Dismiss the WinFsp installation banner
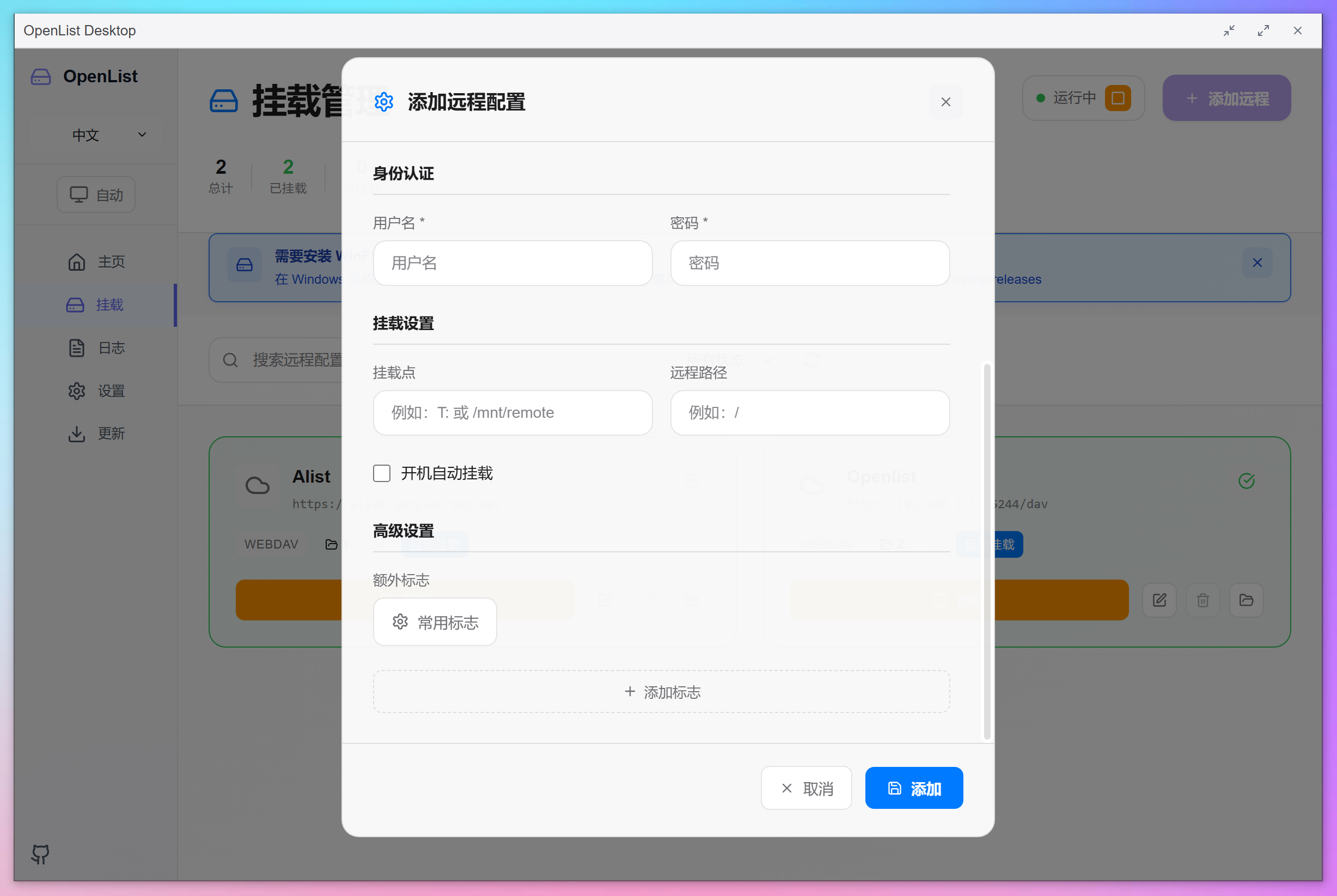 click(x=1257, y=263)
